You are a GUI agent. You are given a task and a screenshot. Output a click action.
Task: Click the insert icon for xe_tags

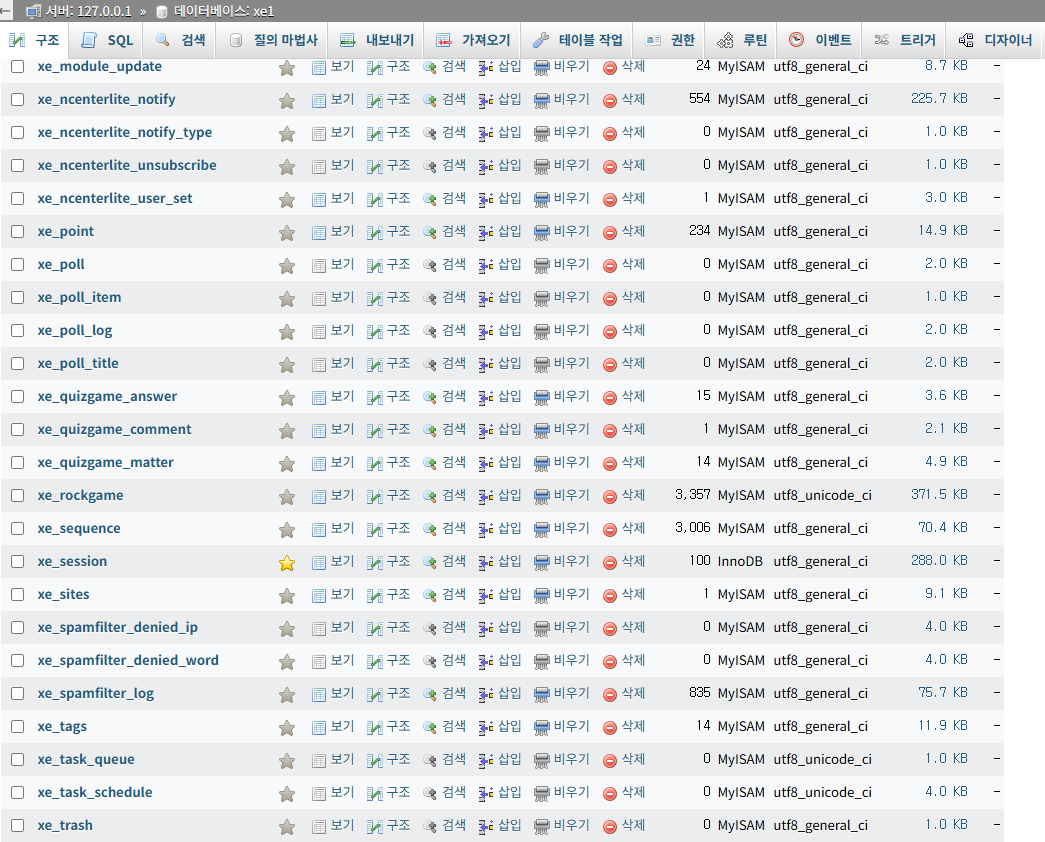(x=486, y=727)
